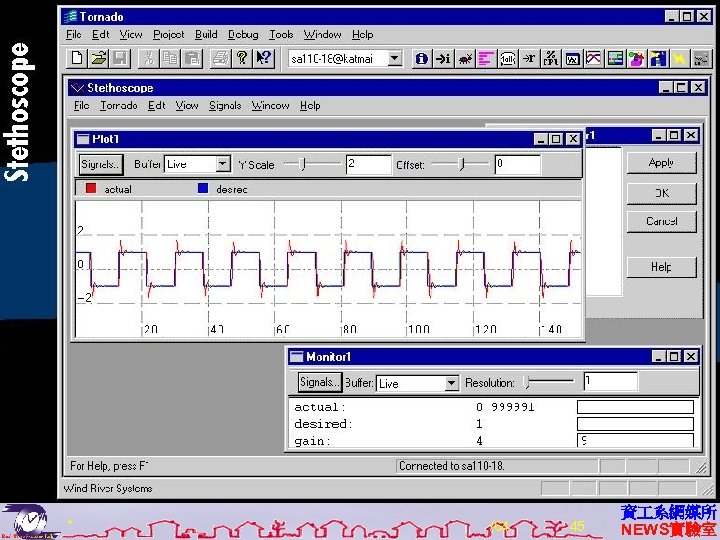Open the Stethoscope View menu

[187, 106]
